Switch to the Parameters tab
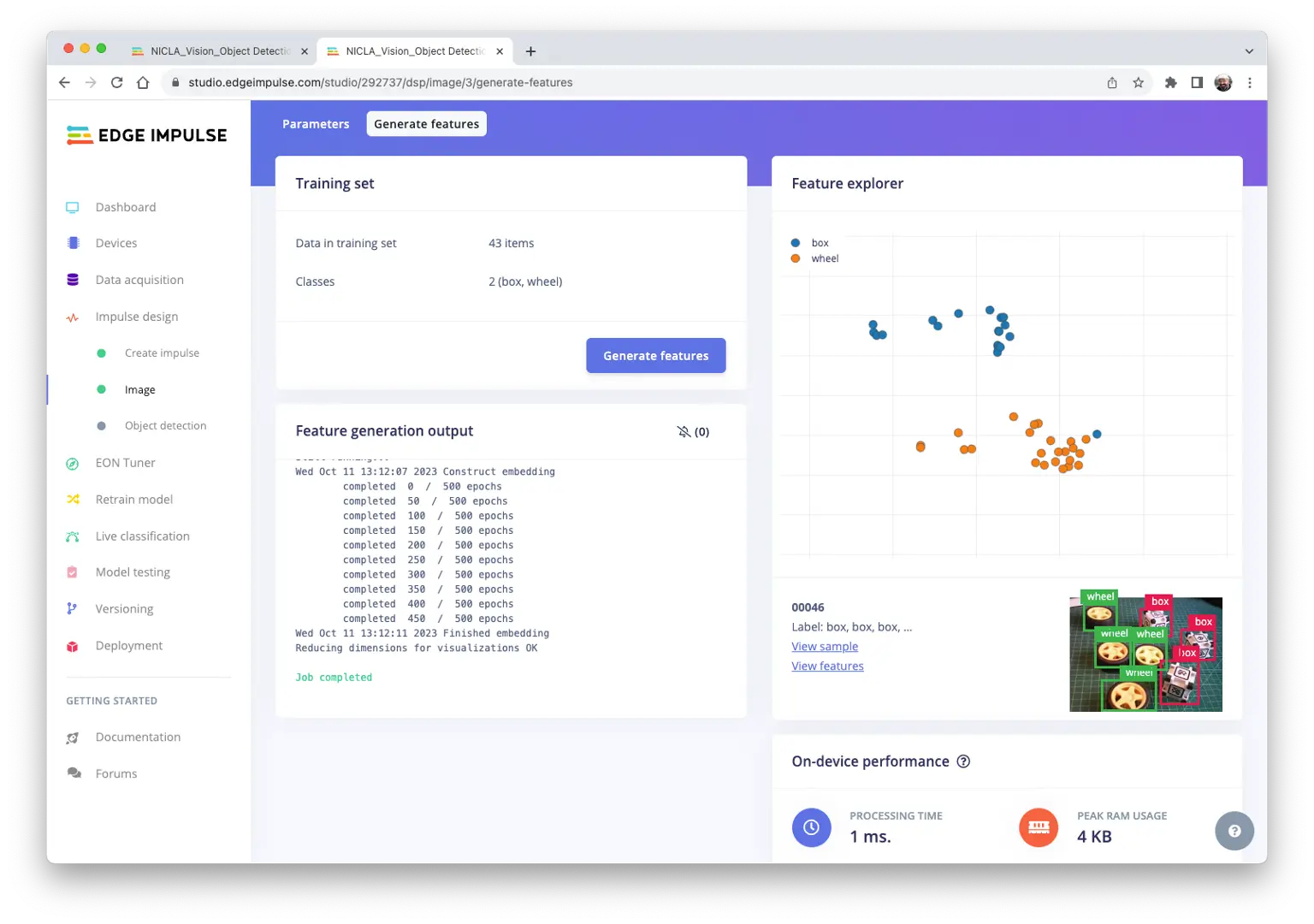Viewport: 1314px width, 924px height. coord(316,124)
